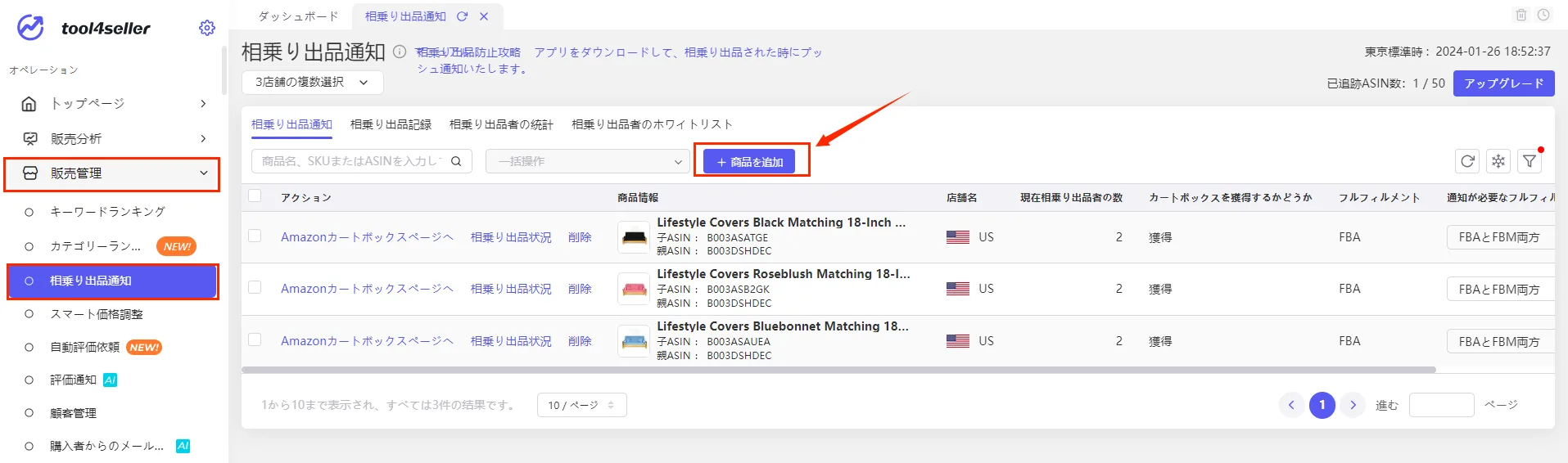Open the 10 / ページ page size dropdown
This screenshot has width=1568, height=463.
tap(581, 405)
